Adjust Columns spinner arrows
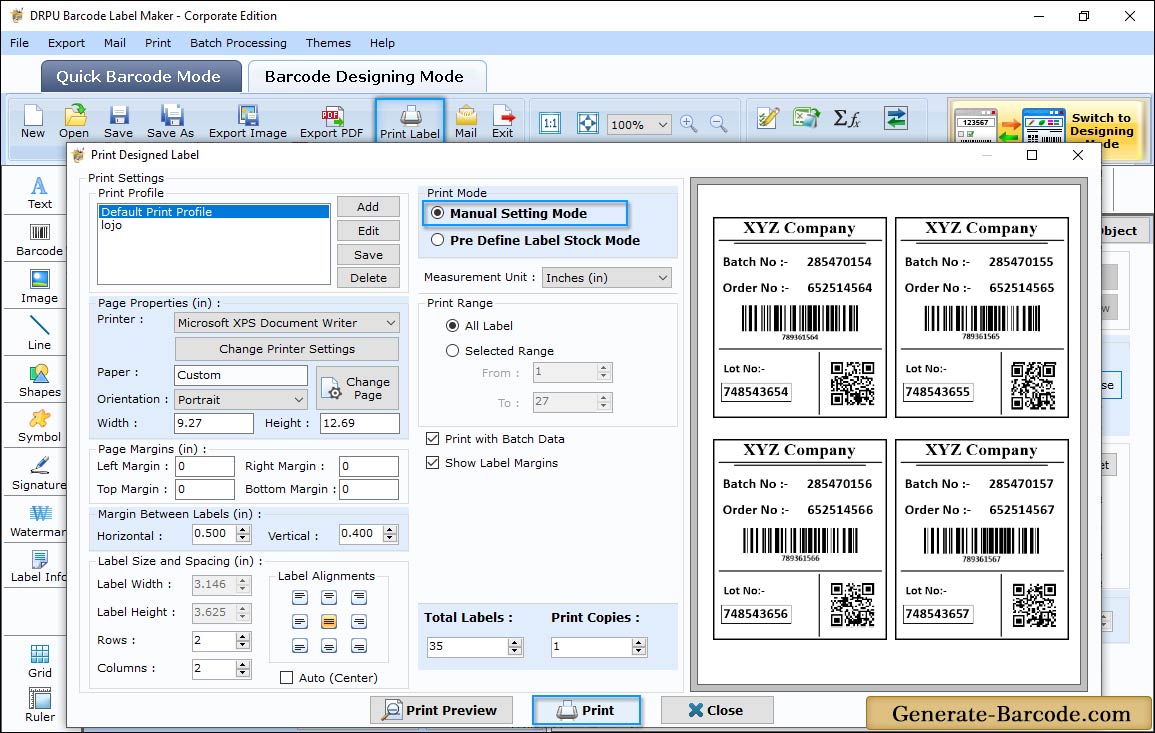Screen dimensions: 1155x733 (243, 668)
